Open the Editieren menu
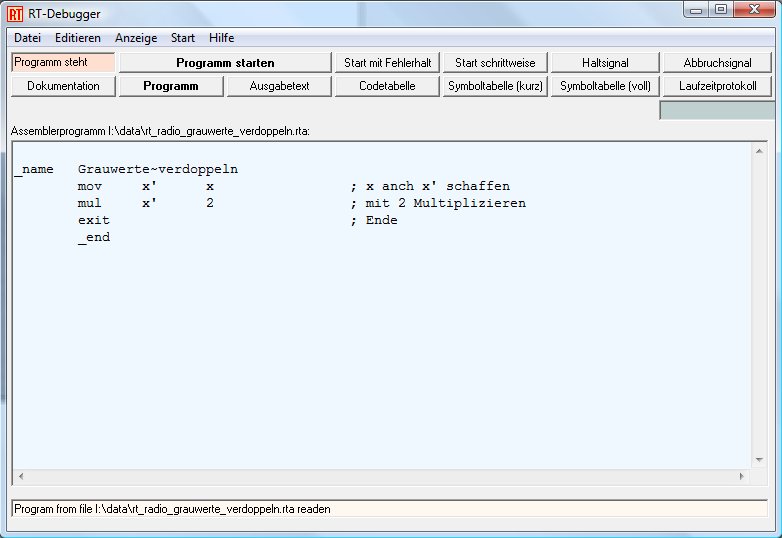Viewport: 782px width, 538px height. coord(78,38)
